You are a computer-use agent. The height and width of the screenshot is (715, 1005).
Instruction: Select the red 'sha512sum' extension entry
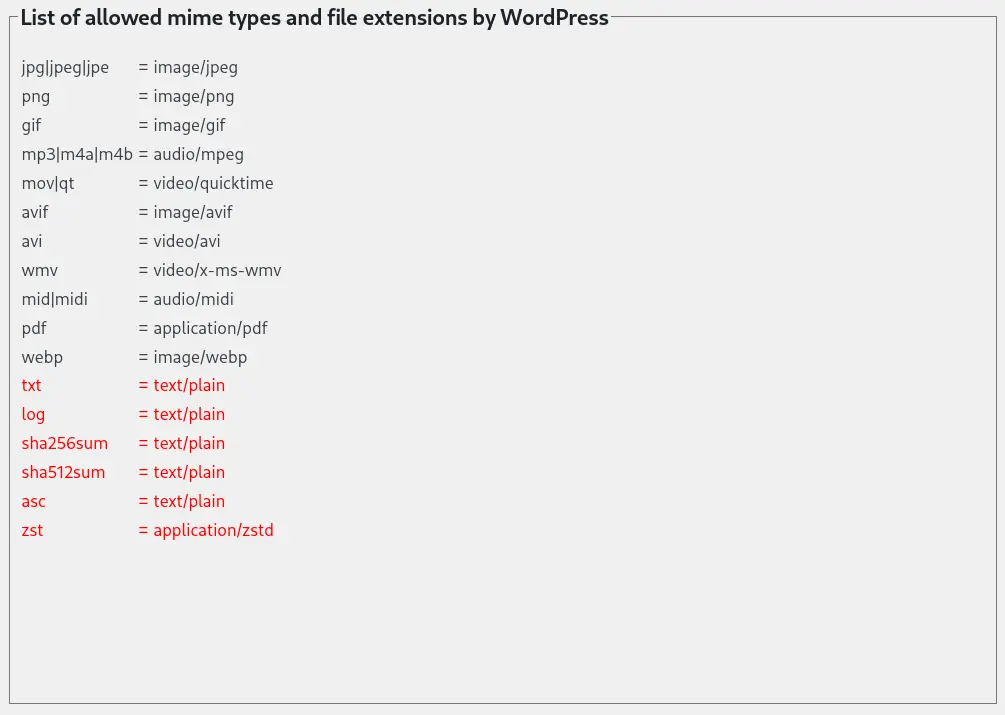pyautogui.click(x=63, y=472)
